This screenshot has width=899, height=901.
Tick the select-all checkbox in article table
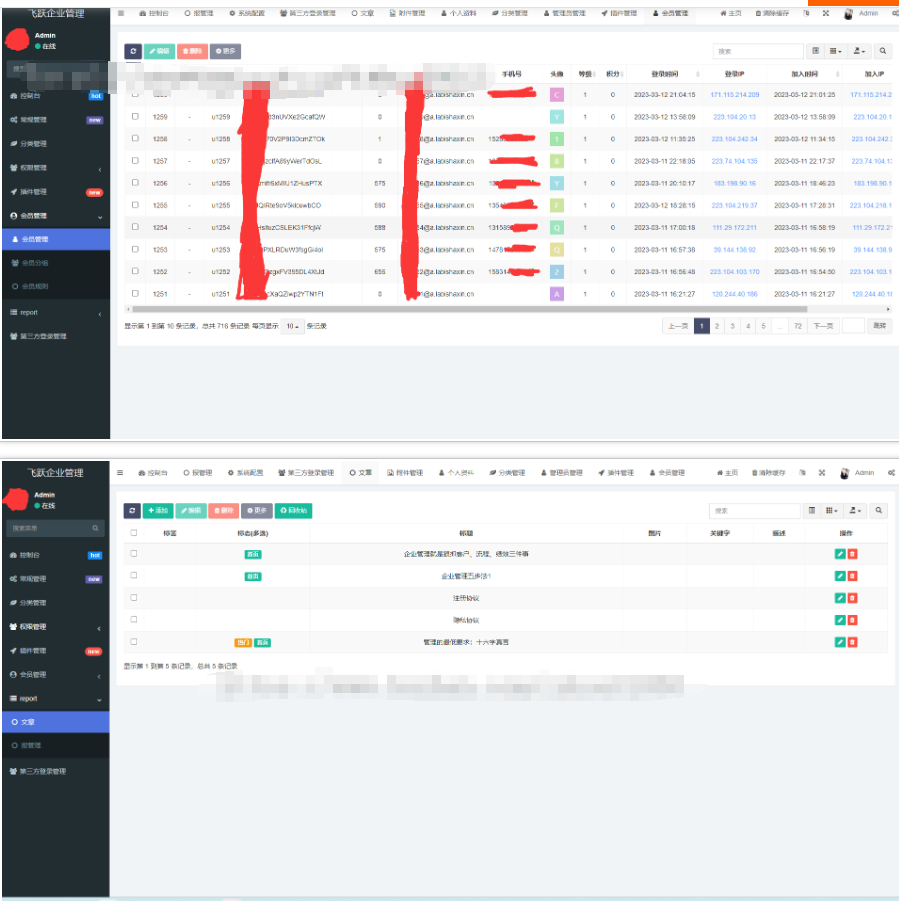(x=135, y=533)
